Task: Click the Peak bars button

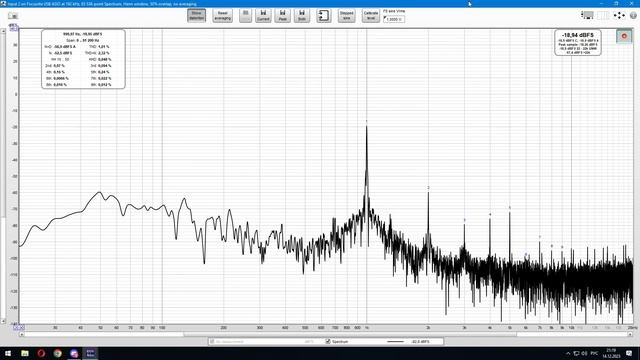Action: point(282,16)
